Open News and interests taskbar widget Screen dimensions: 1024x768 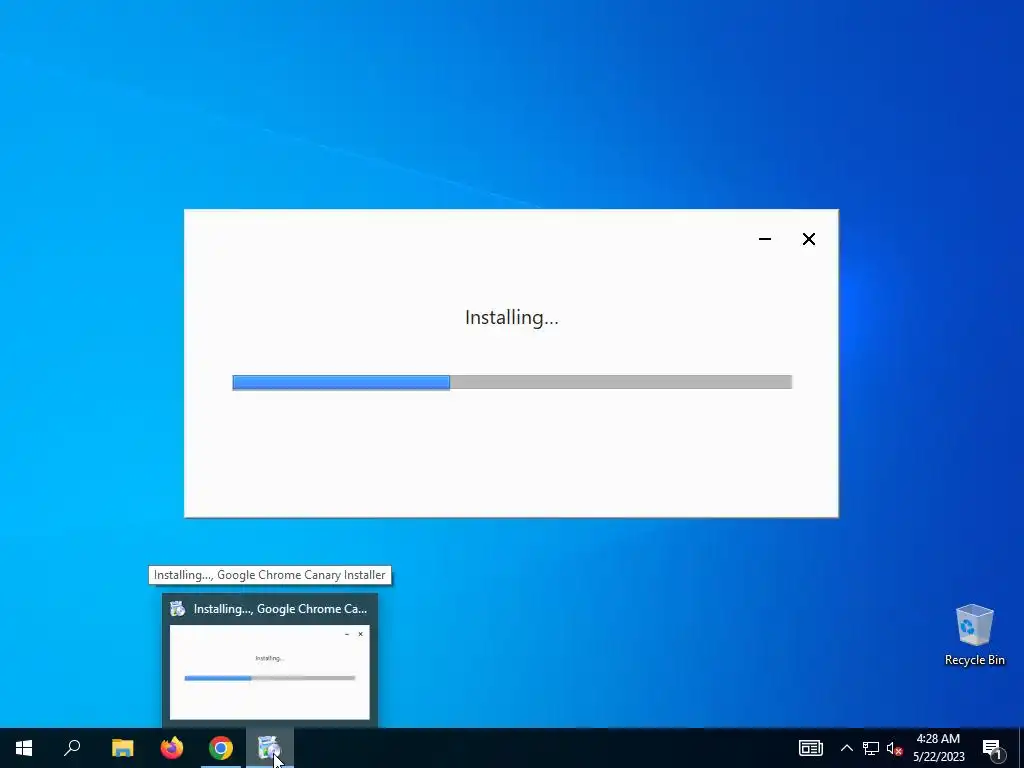tap(810, 748)
